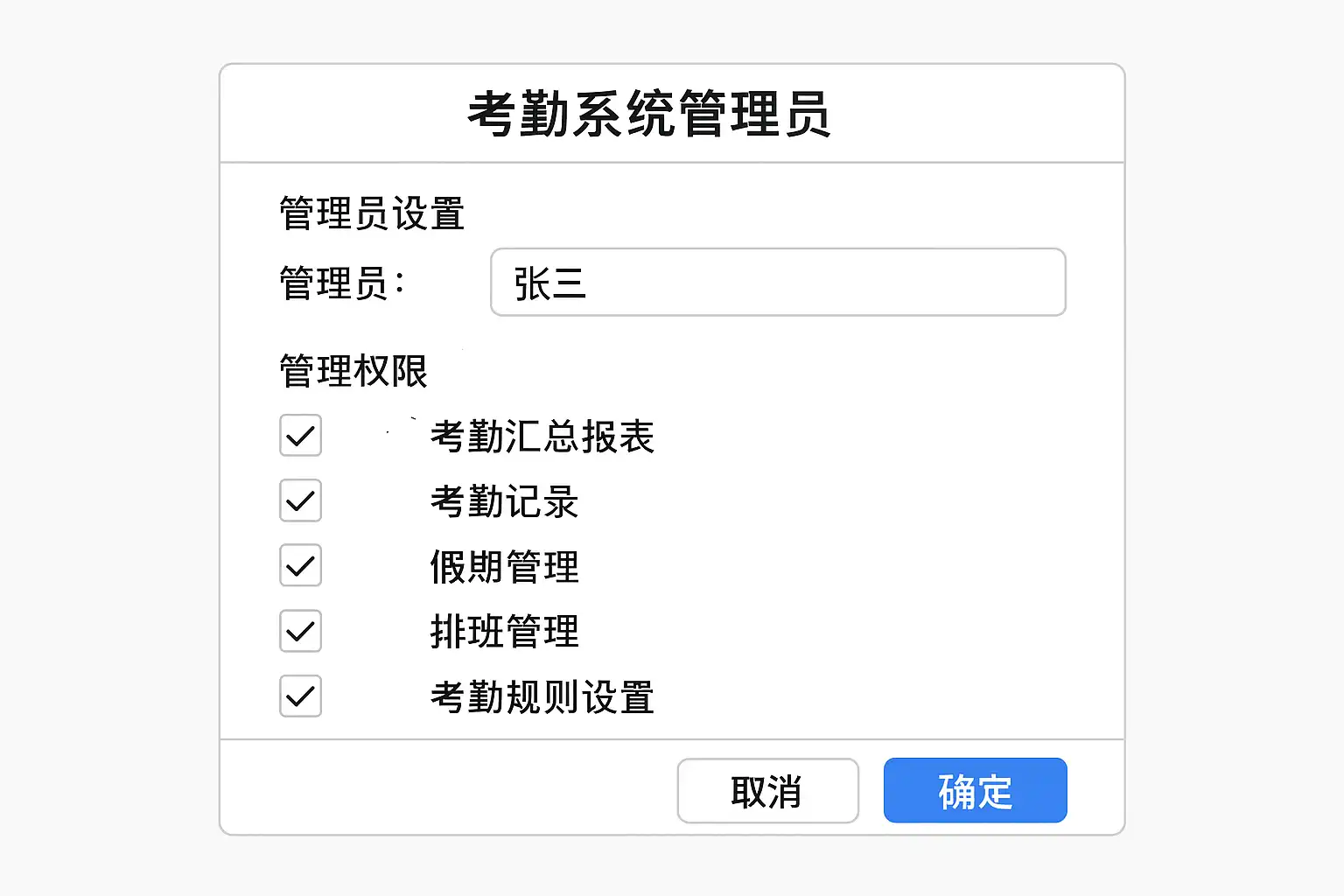The width and height of the screenshot is (1344, 896).
Task: Click the 考勤系统管理员 dialog title
Action: [648, 115]
